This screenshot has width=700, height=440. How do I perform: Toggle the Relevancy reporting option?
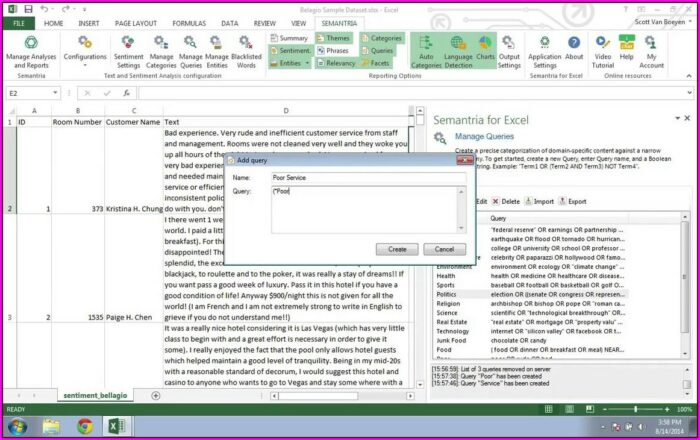[336, 63]
